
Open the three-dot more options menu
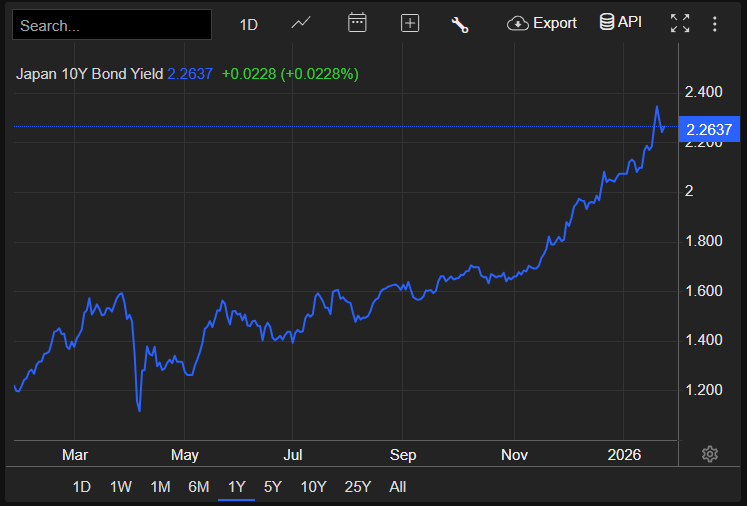(x=714, y=24)
